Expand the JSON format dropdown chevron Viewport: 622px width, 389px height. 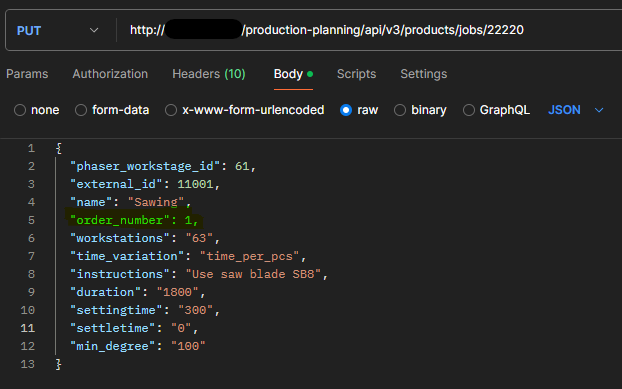click(599, 110)
